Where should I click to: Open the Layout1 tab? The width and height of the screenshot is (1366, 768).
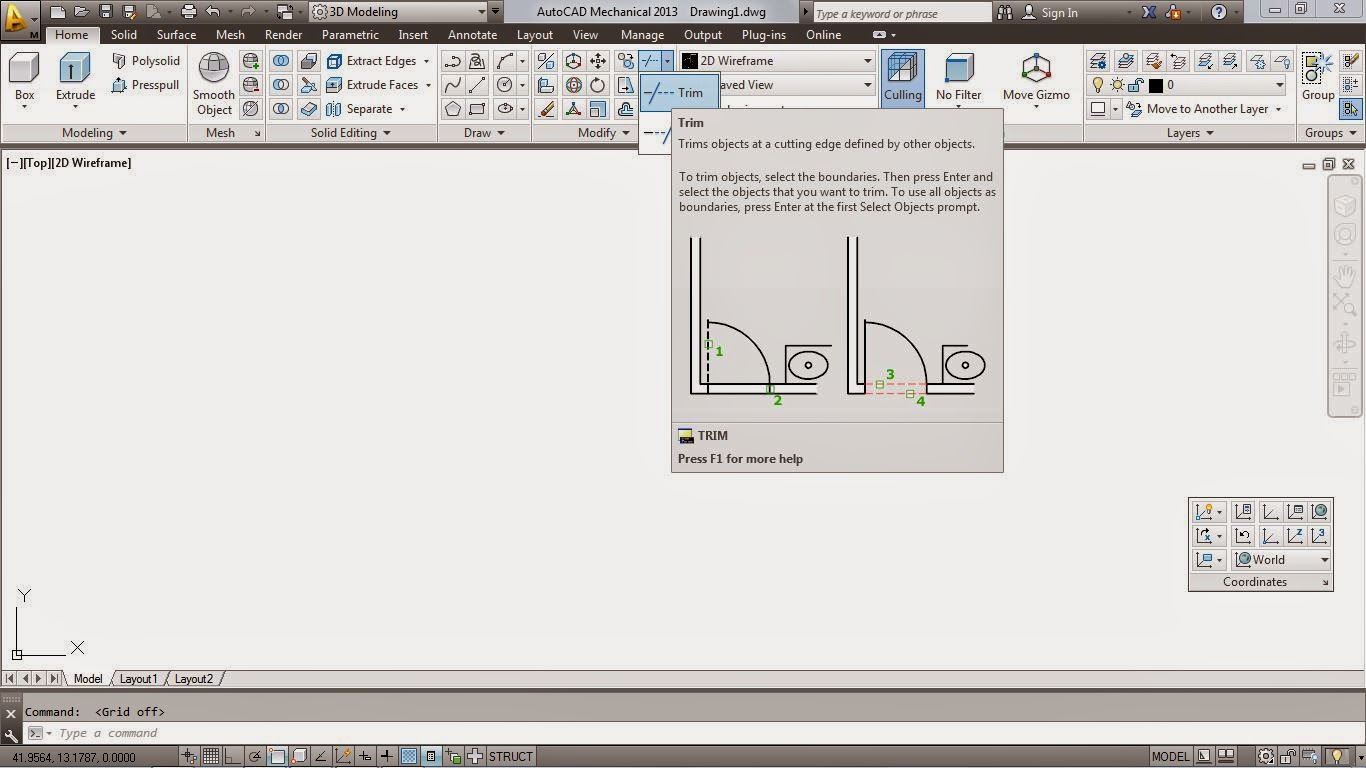pyautogui.click(x=138, y=679)
